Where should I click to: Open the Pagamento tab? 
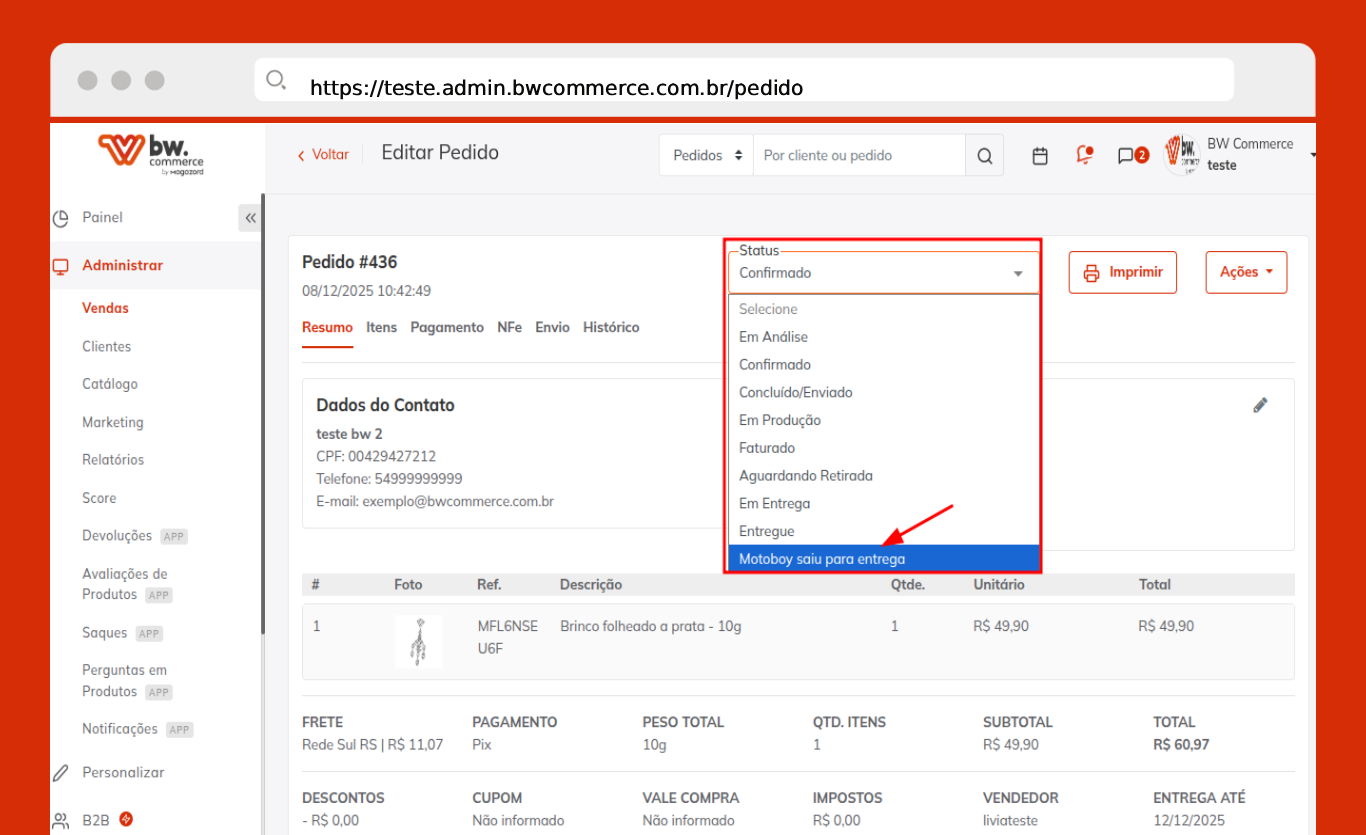(x=446, y=328)
